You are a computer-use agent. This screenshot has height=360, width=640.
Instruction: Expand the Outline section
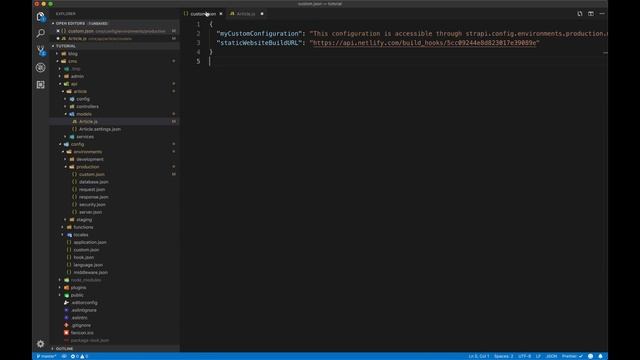pos(64,349)
